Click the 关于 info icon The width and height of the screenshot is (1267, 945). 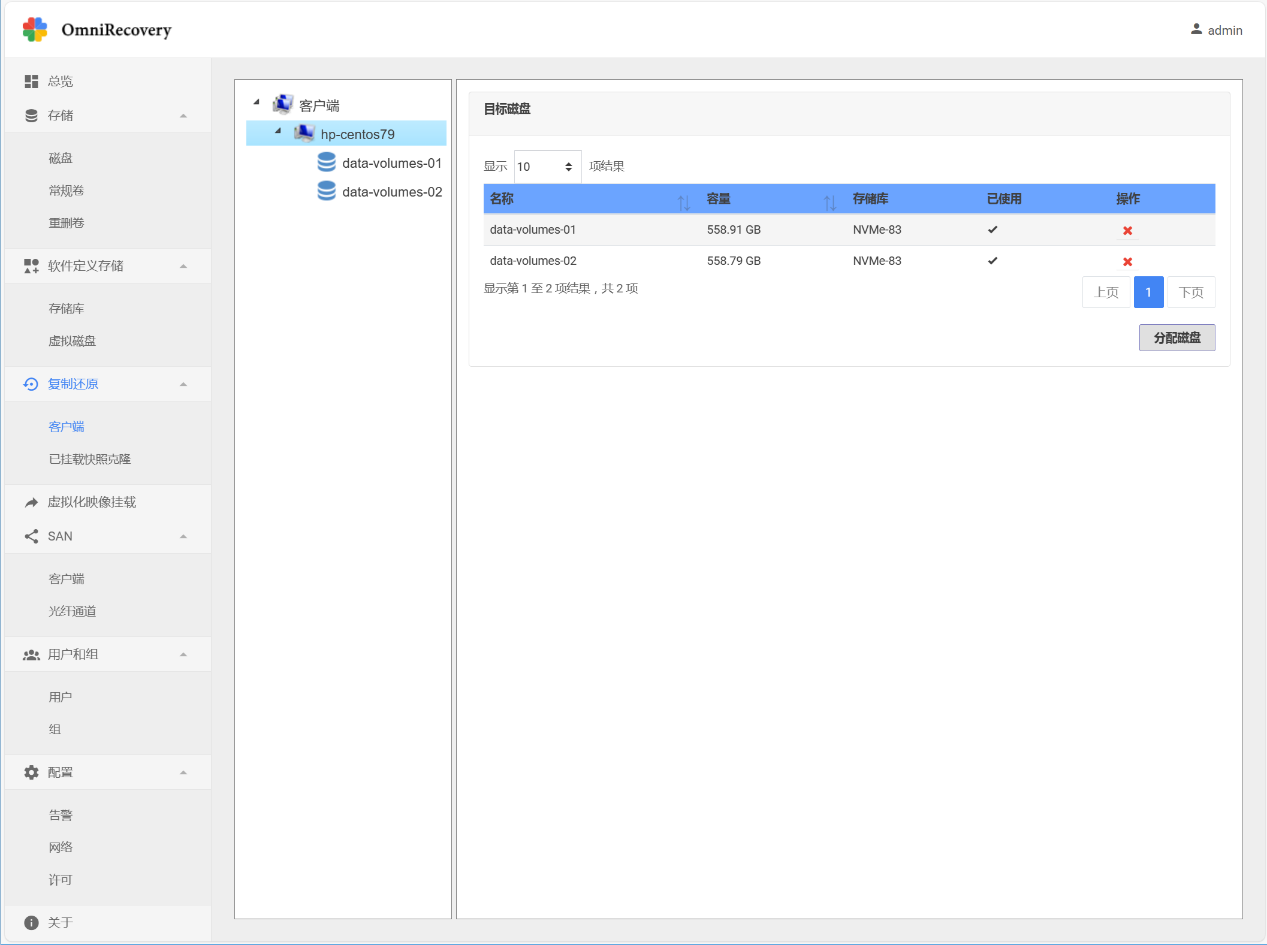(x=31, y=922)
